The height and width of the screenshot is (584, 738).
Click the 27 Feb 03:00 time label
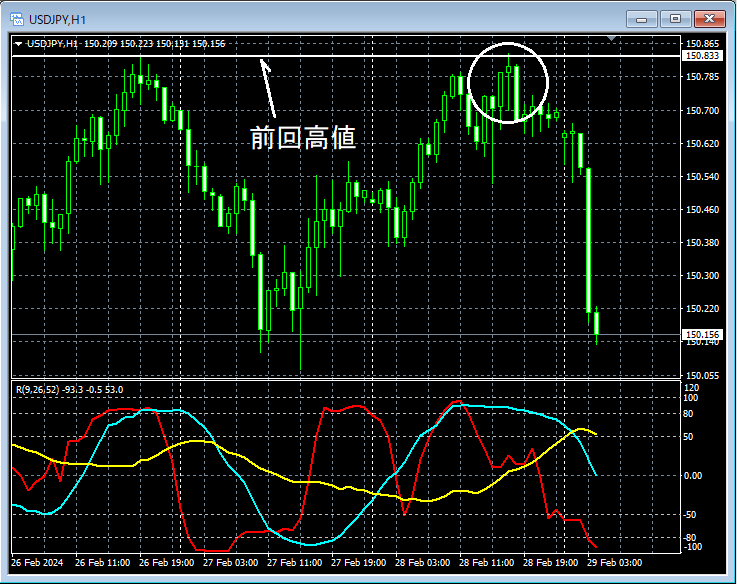coord(231,563)
